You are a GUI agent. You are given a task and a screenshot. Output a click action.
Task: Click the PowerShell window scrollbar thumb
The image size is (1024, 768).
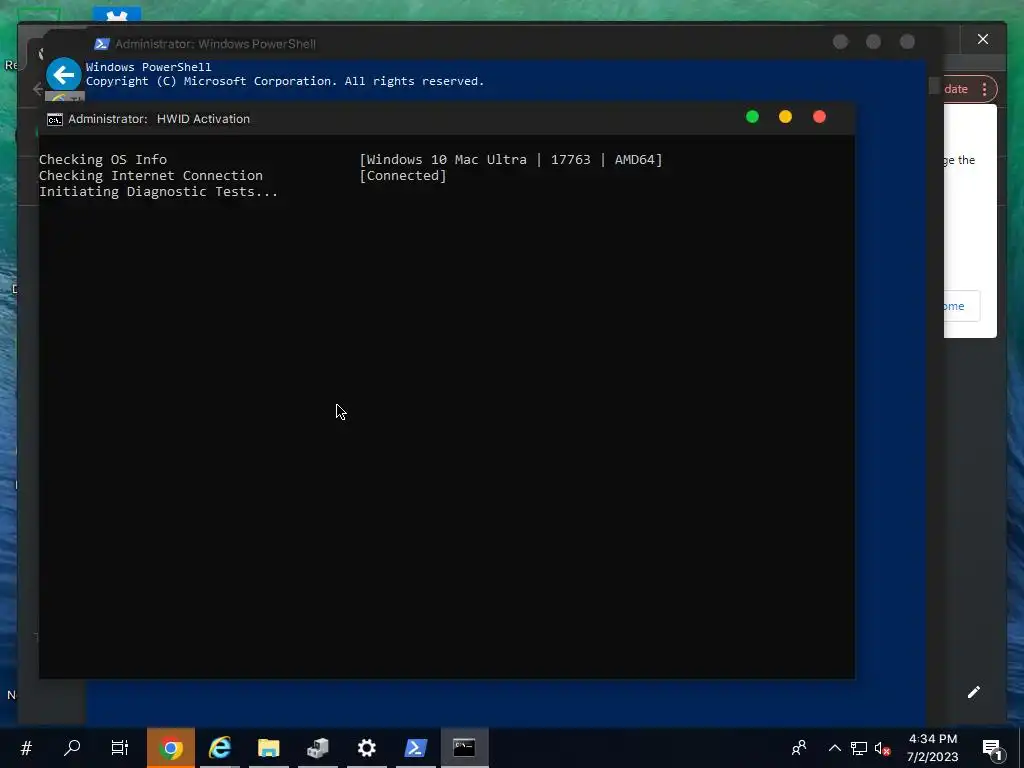[x=934, y=86]
